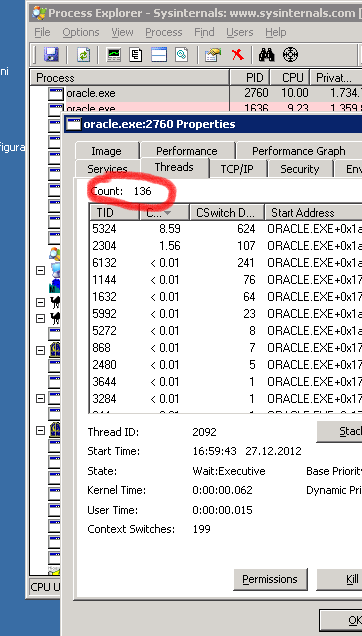Switch to the Services tab
The height and width of the screenshot is (636, 362).
pyautogui.click(x=107, y=169)
